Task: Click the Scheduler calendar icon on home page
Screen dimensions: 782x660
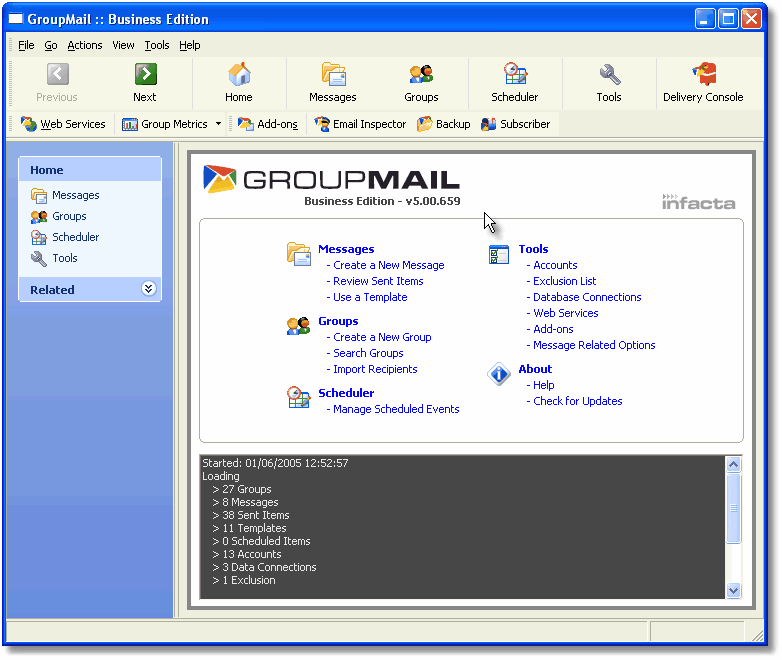Action: pos(298,397)
